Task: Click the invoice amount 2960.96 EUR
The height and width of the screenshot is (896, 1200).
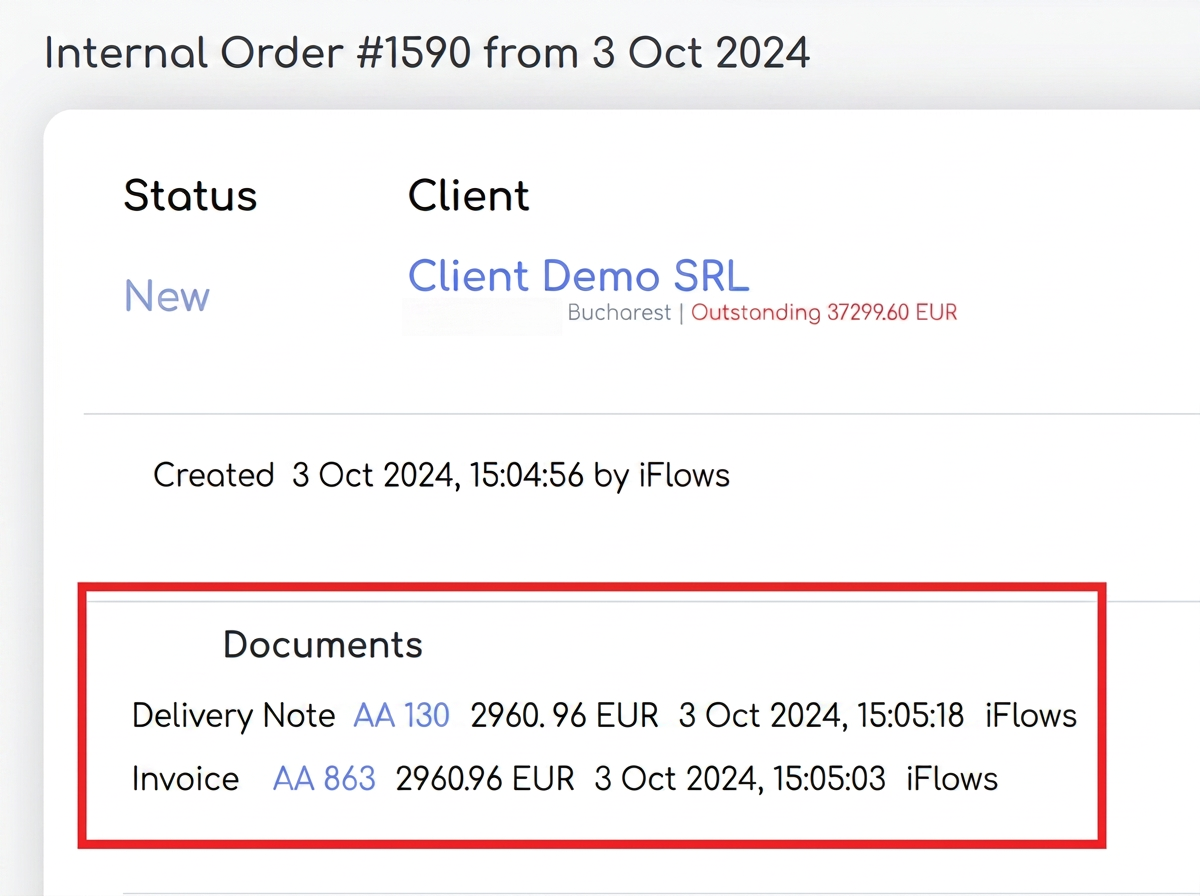Action: (x=485, y=778)
